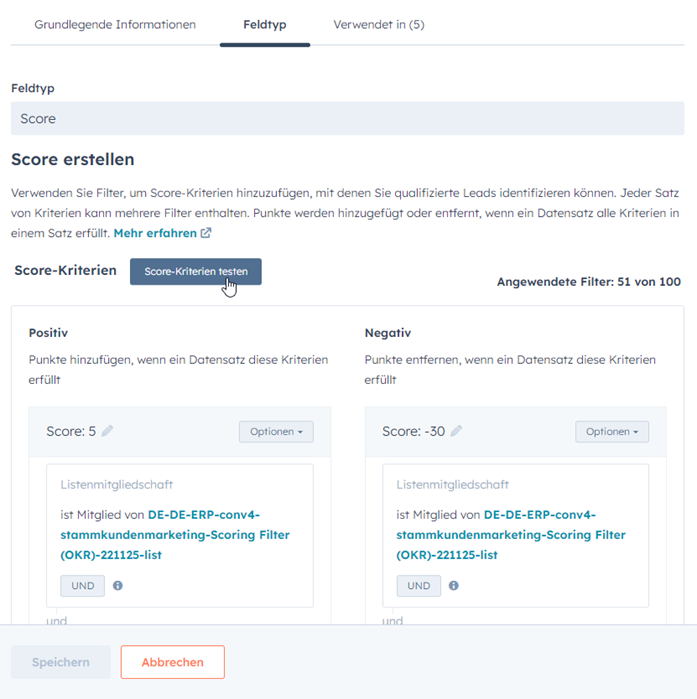Open the Feldtyp Score selection field
697x699 pixels.
[x=348, y=118]
